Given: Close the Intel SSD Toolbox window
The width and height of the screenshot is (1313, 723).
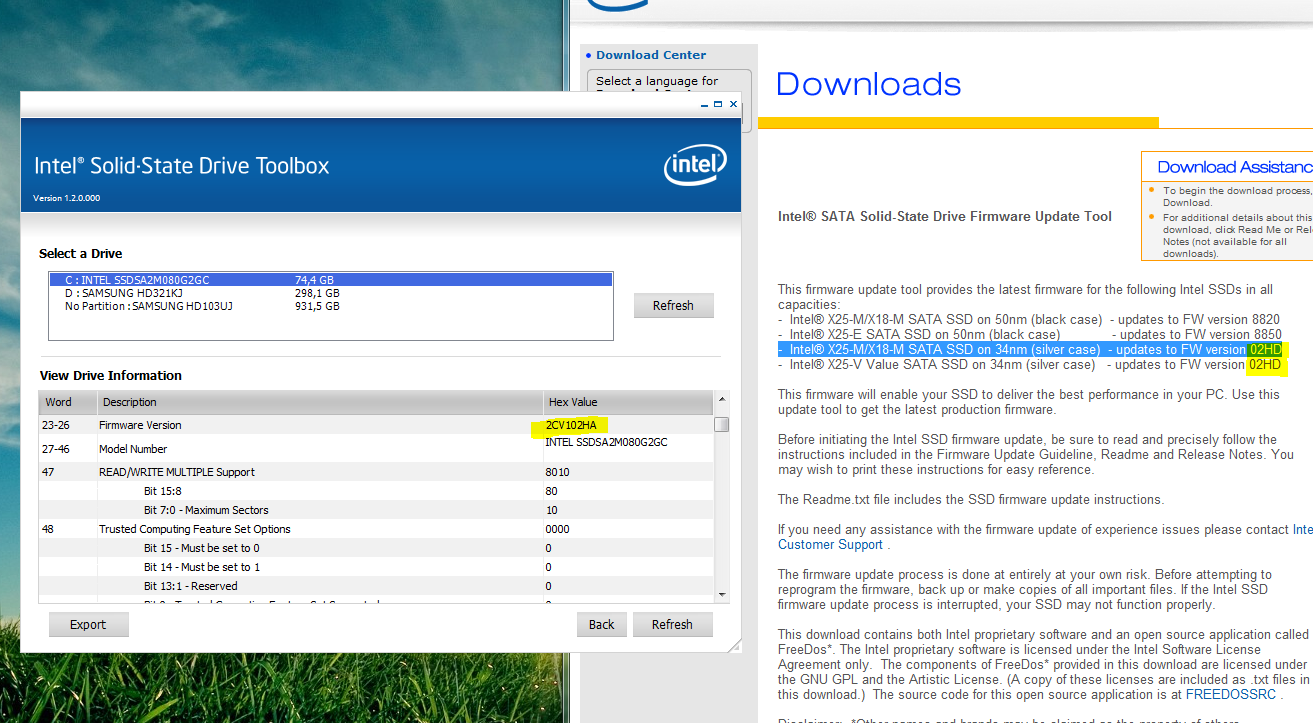Looking at the screenshot, I should [733, 104].
